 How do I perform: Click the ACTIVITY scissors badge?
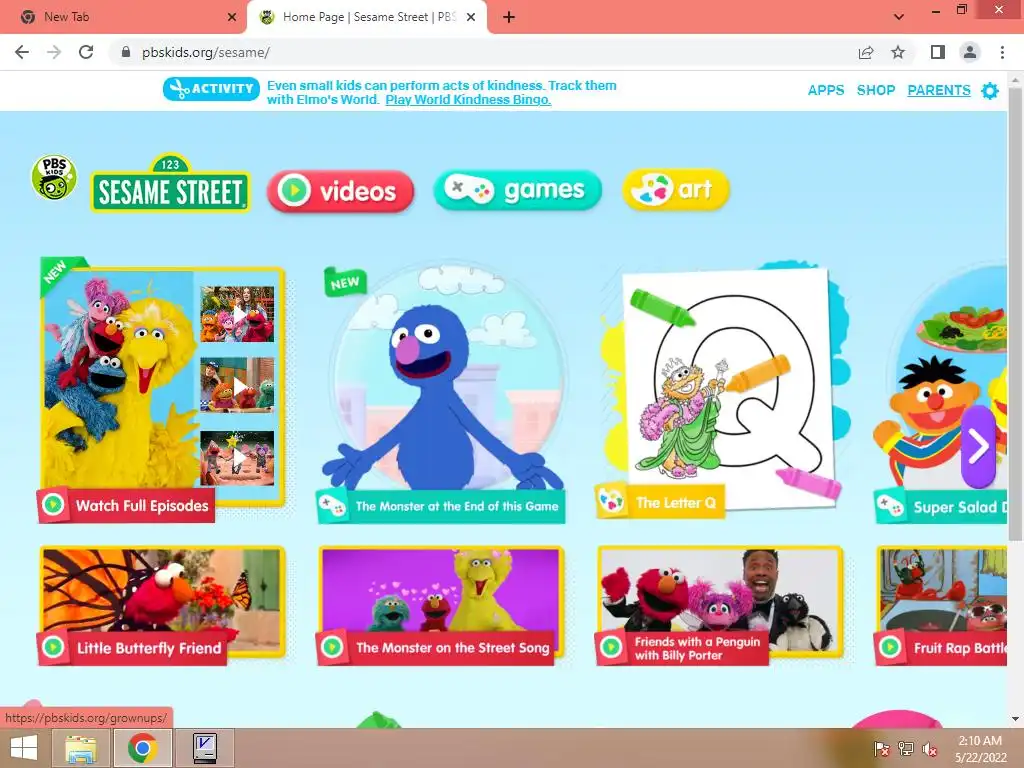(x=211, y=89)
